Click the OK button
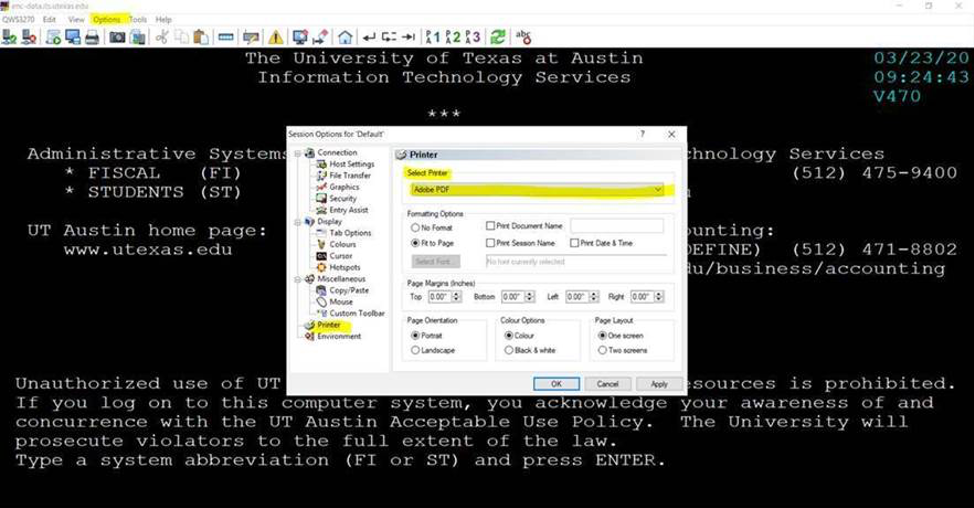The width and height of the screenshot is (974, 508). tap(556, 384)
